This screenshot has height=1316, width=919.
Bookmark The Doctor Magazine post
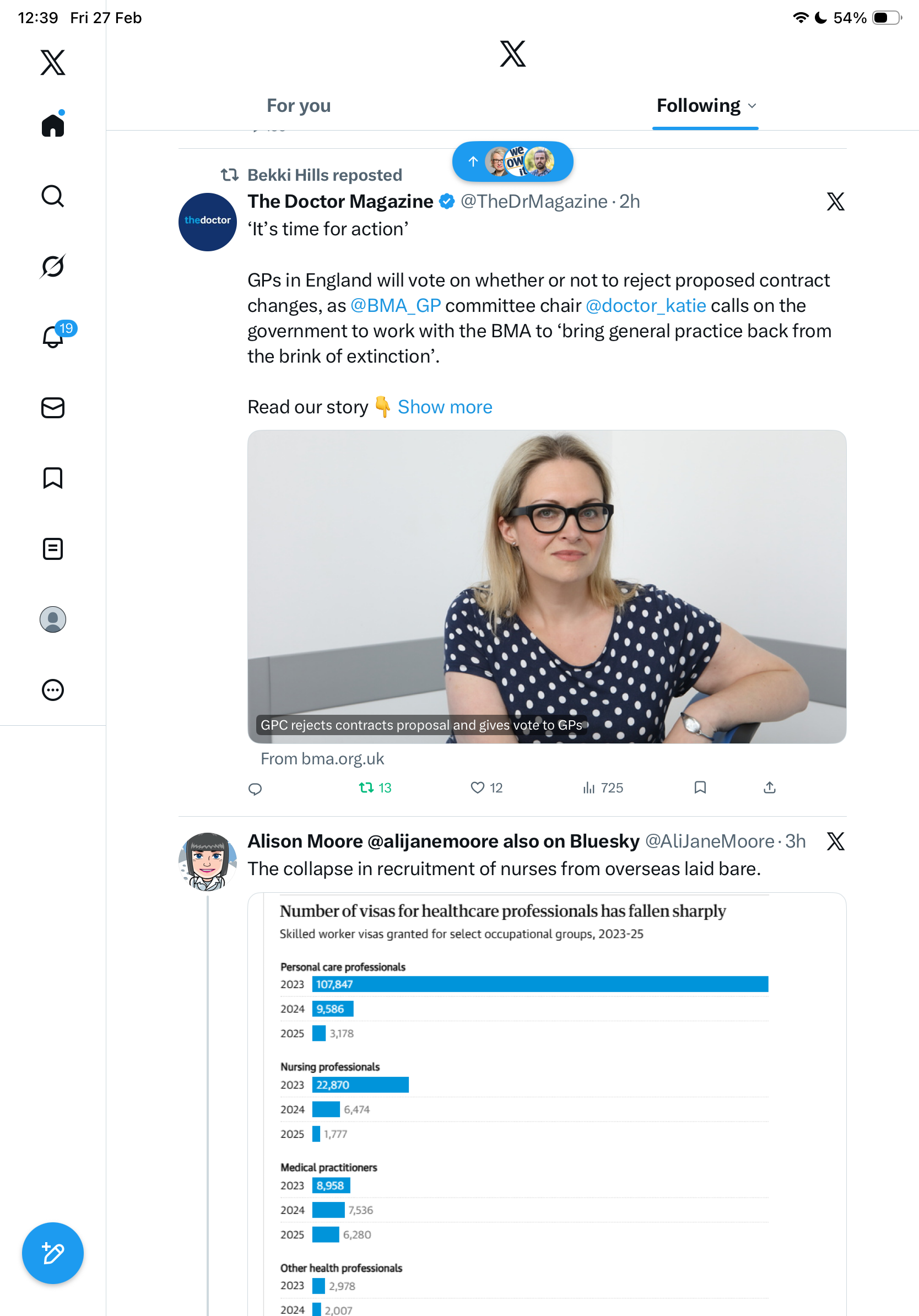tap(700, 788)
